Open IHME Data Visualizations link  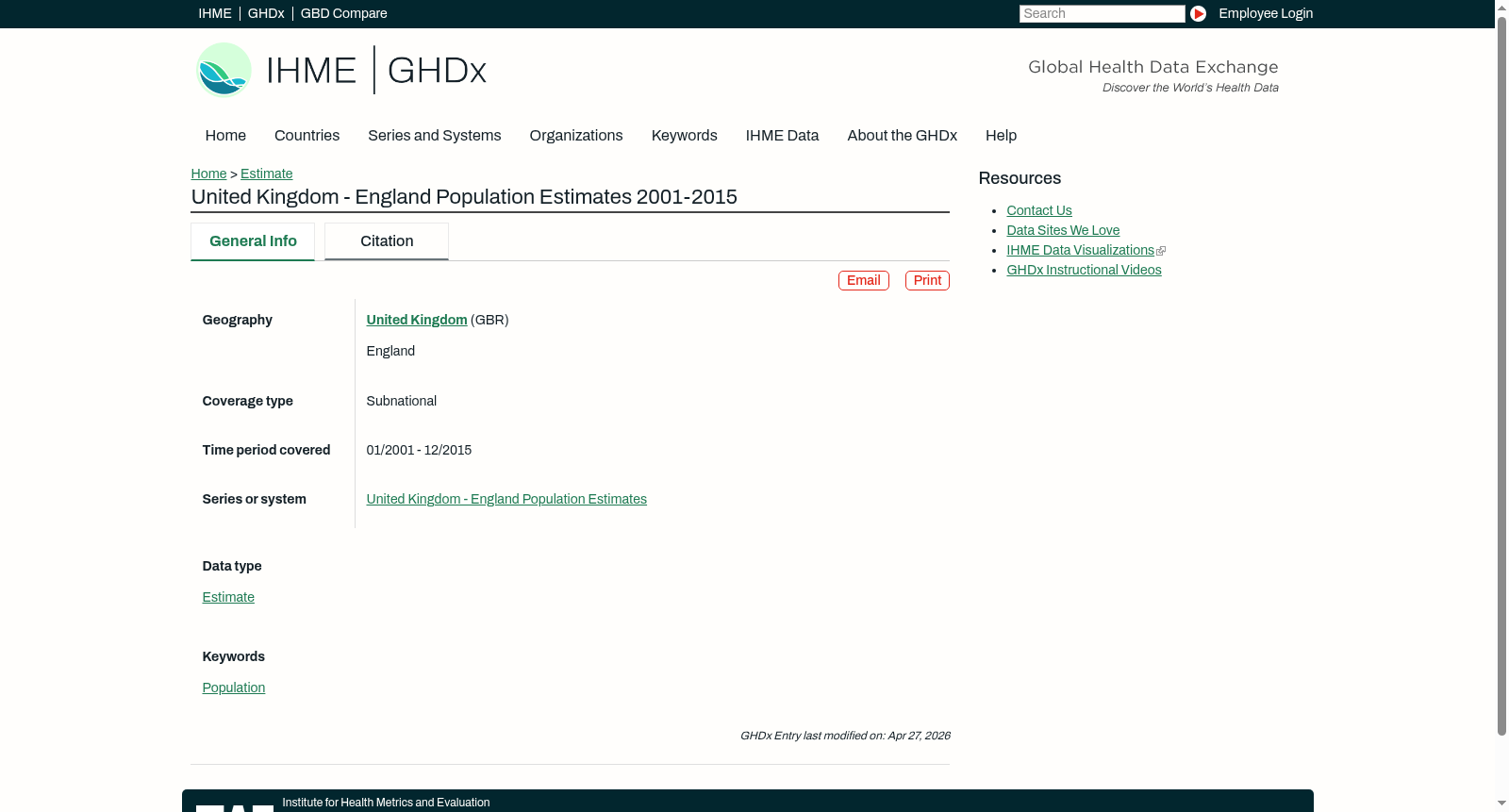pyautogui.click(x=1080, y=250)
